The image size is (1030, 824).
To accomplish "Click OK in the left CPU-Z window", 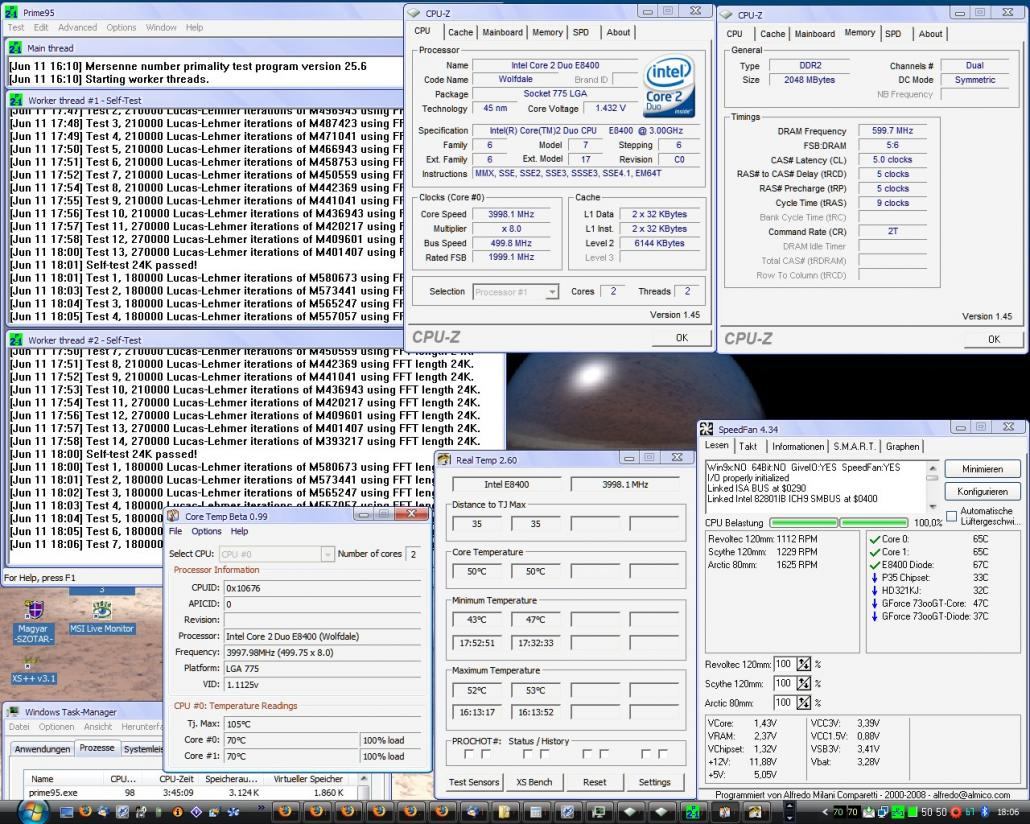I will pos(681,338).
